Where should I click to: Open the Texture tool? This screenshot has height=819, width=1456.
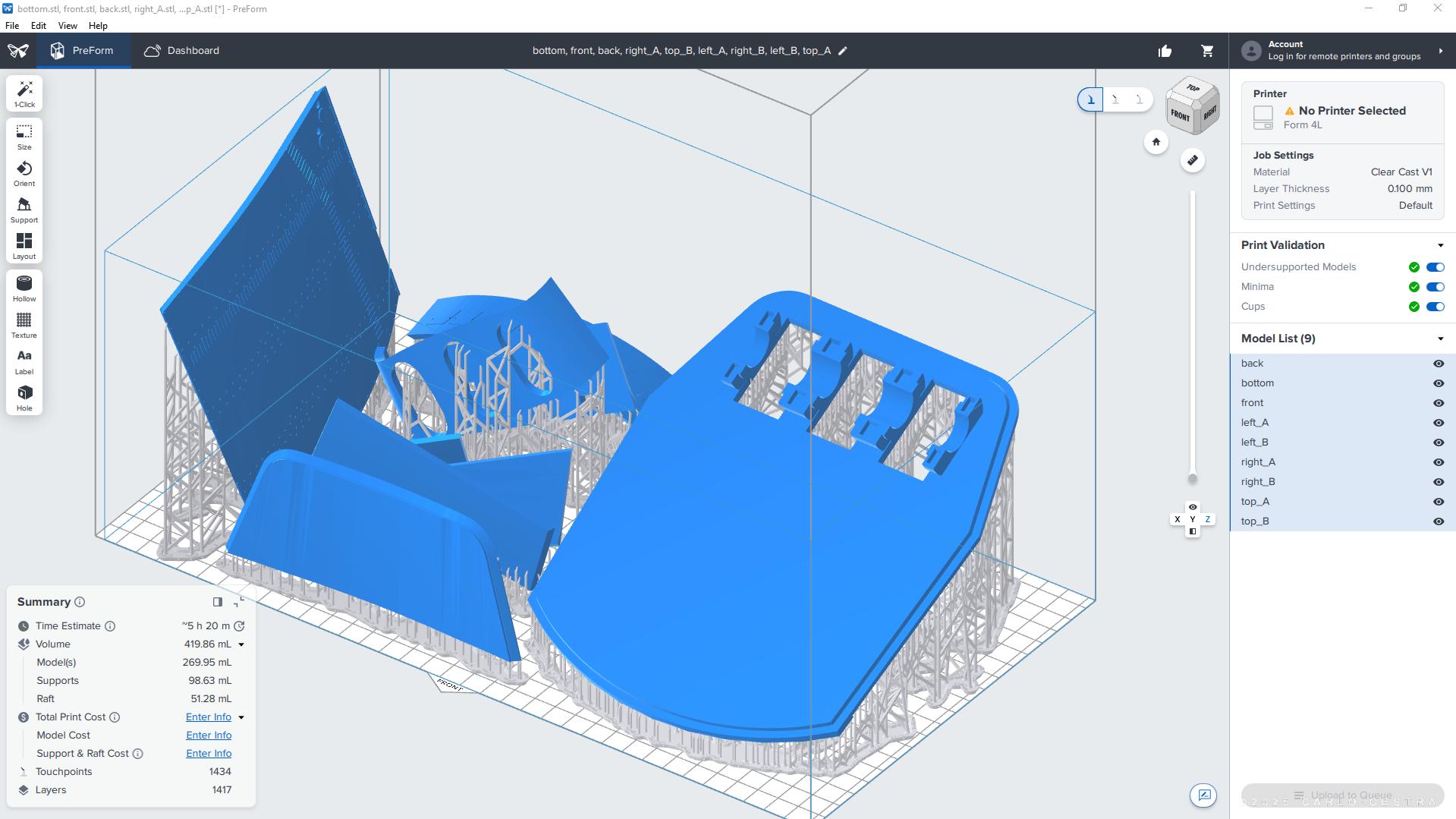pyautogui.click(x=24, y=325)
